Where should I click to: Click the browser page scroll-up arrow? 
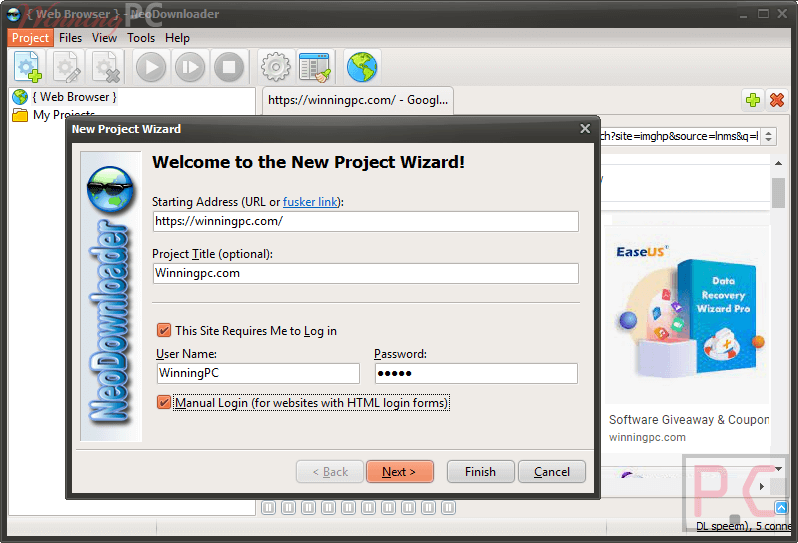779,163
